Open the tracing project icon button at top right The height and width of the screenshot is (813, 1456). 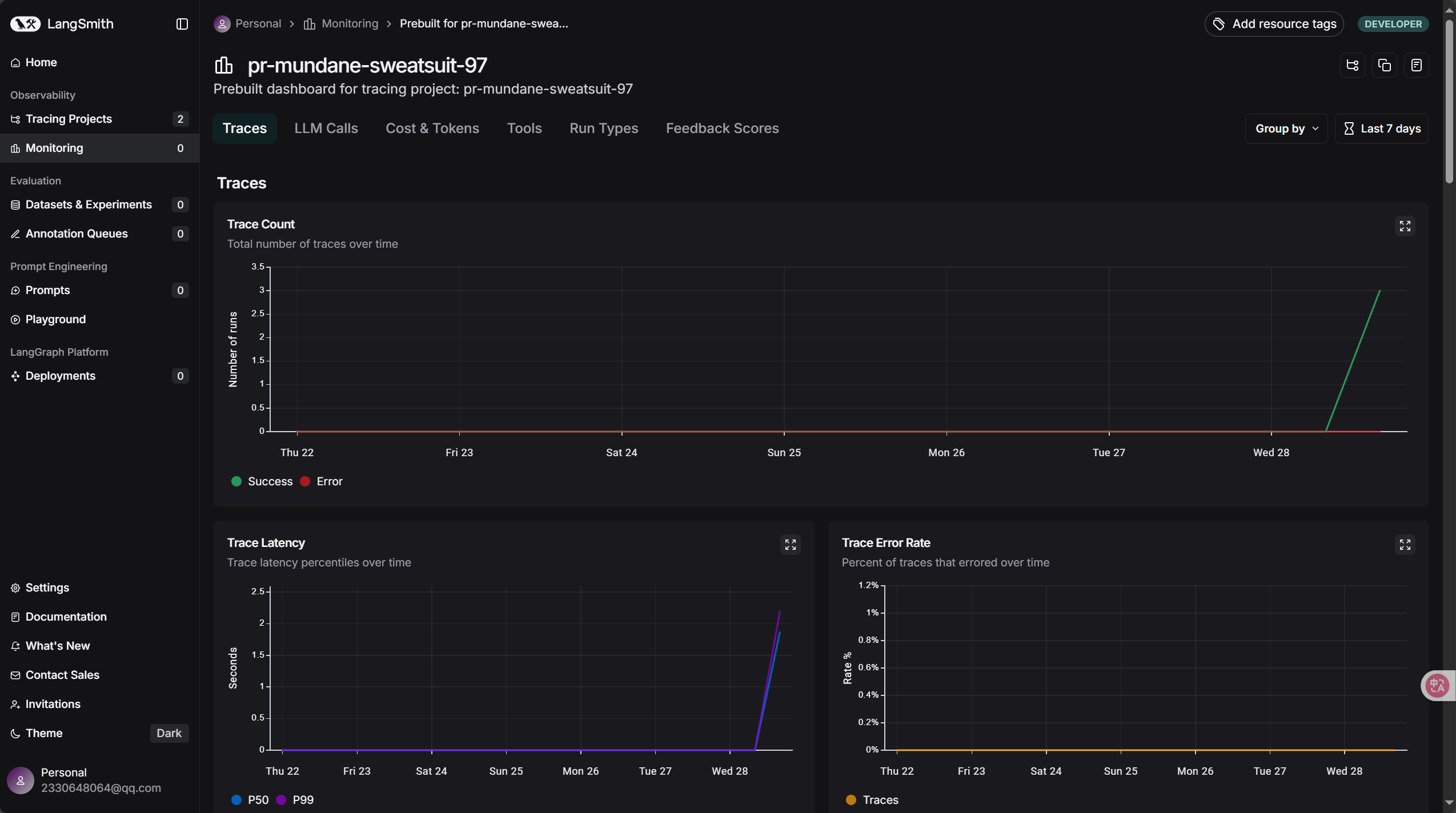click(x=1352, y=65)
